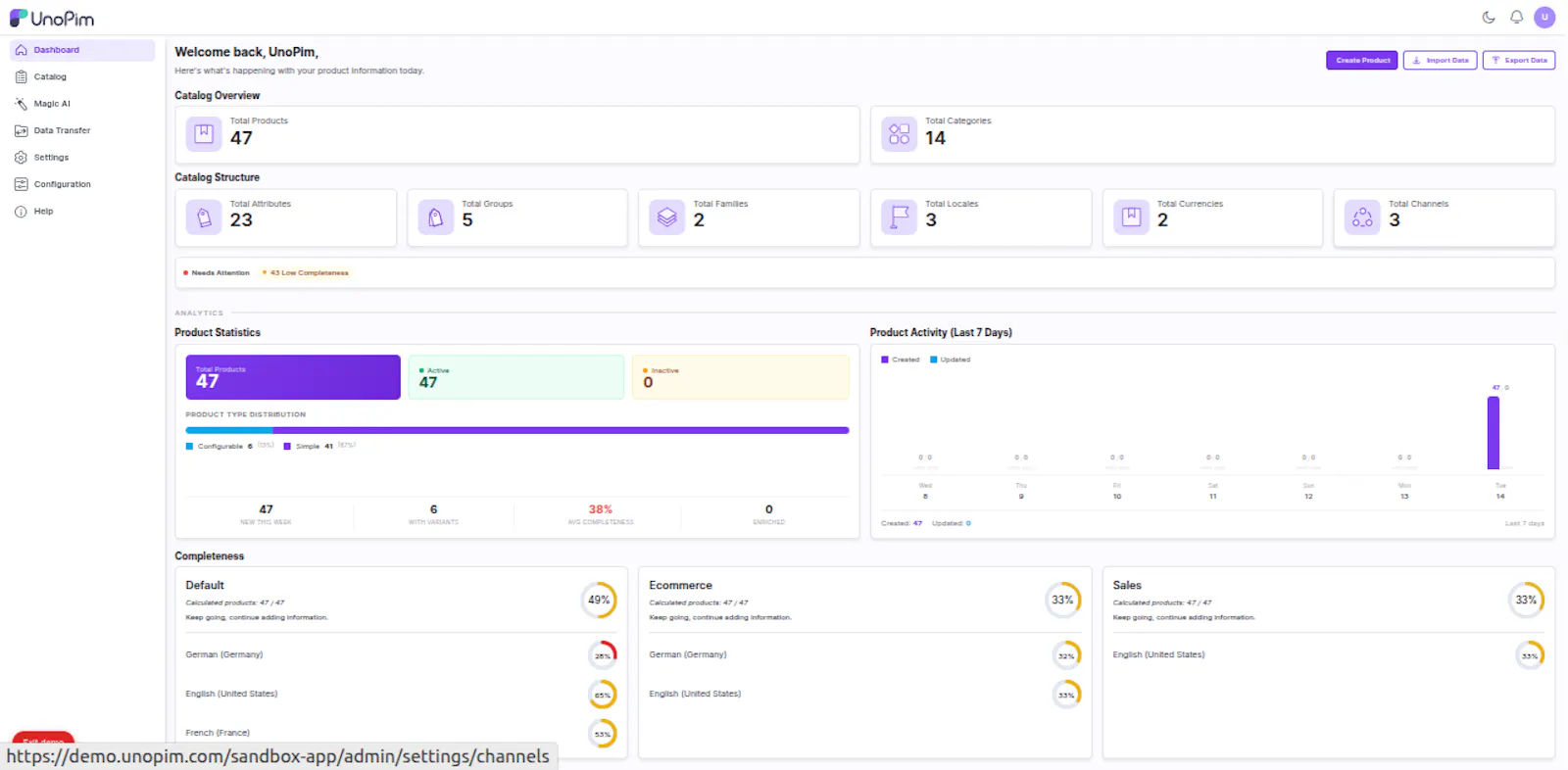The image size is (1568, 770).
Task: Click the 'Ecommerce' completeness heading
Action: [x=680, y=586]
